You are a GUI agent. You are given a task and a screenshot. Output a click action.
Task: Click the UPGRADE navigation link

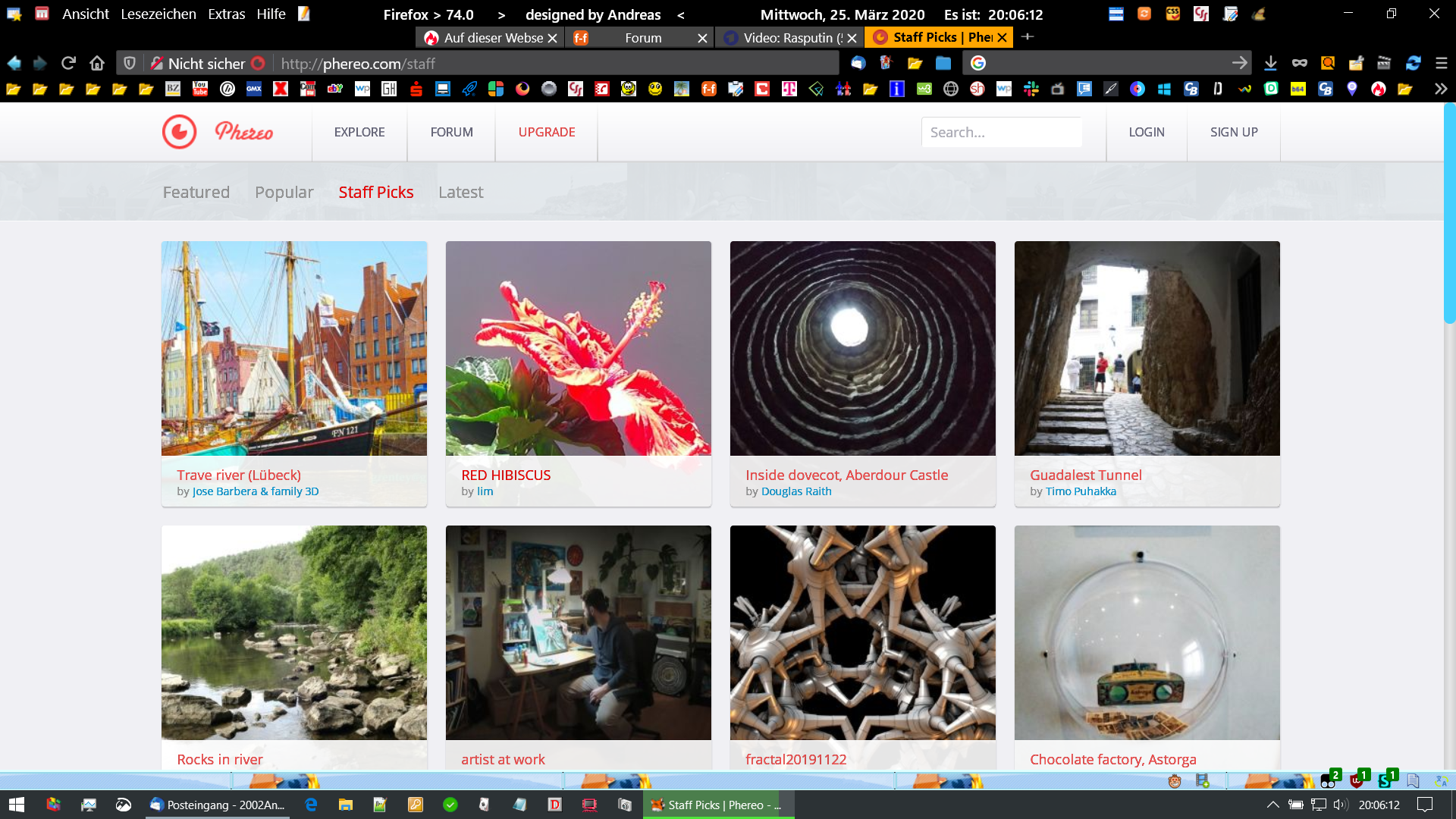546,132
